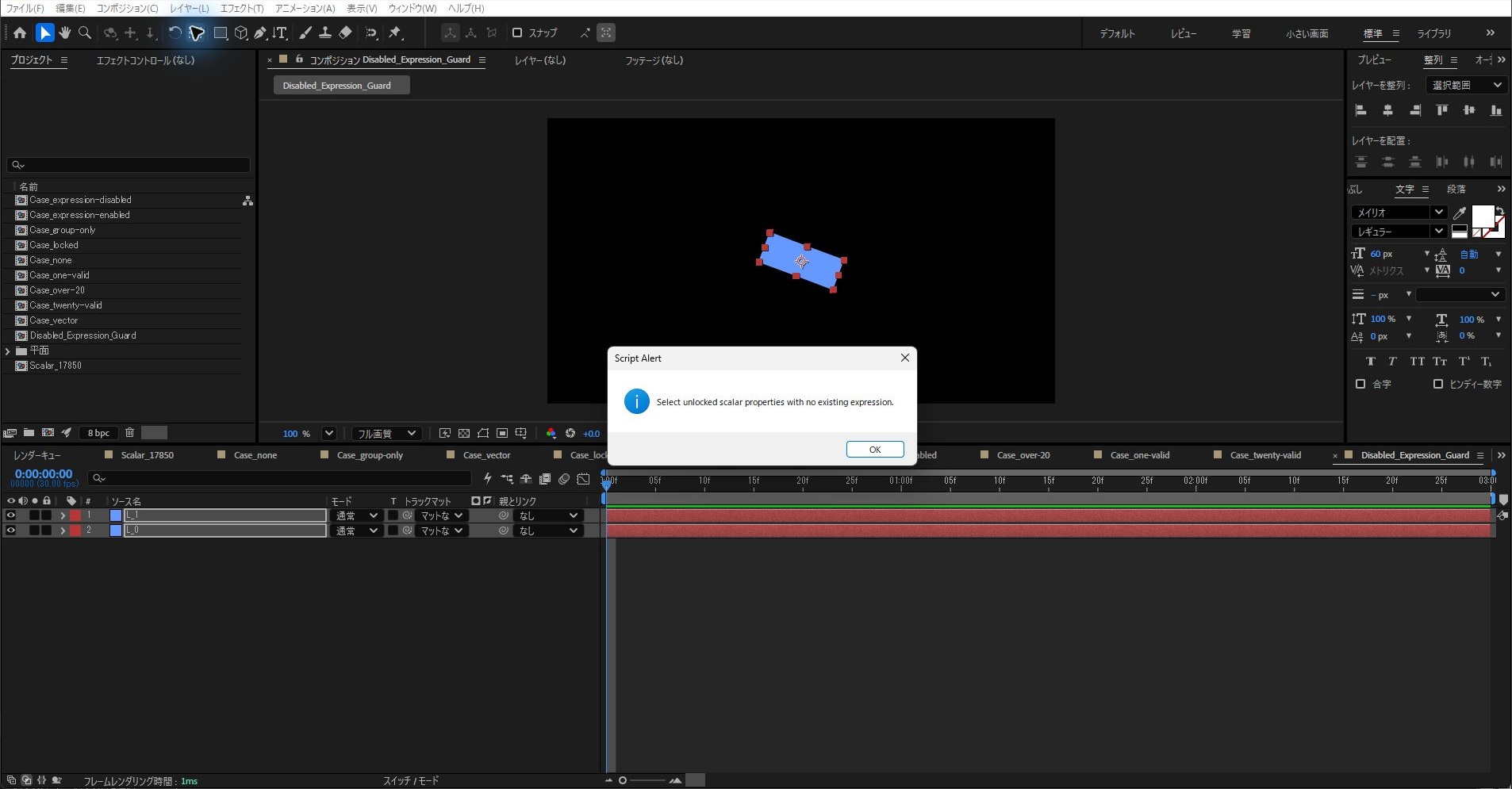The width and height of the screenshot is (1512, 789).
Task: Select the Zoom magnifier tool
Action: click(85, 33)
